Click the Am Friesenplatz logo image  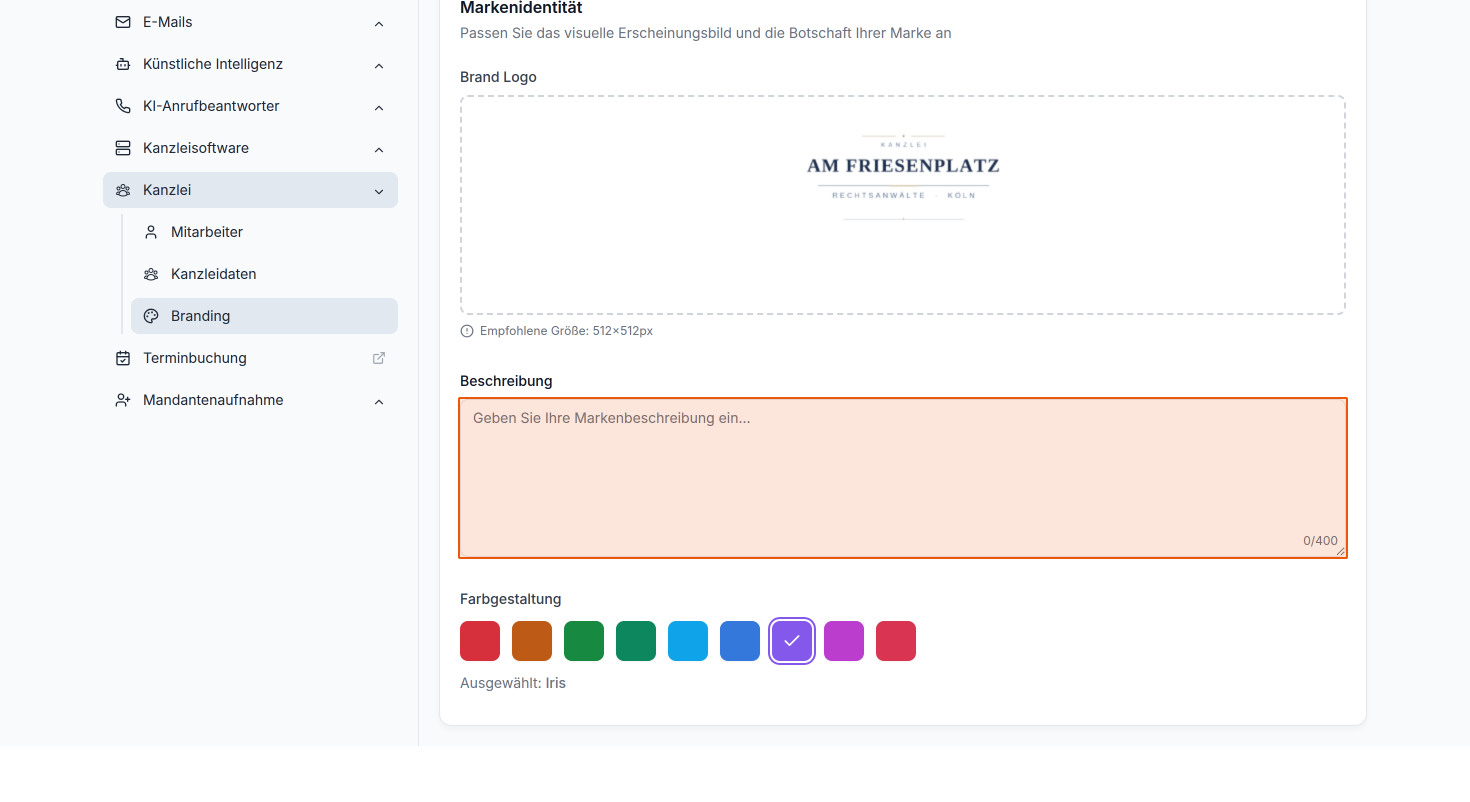903,177
